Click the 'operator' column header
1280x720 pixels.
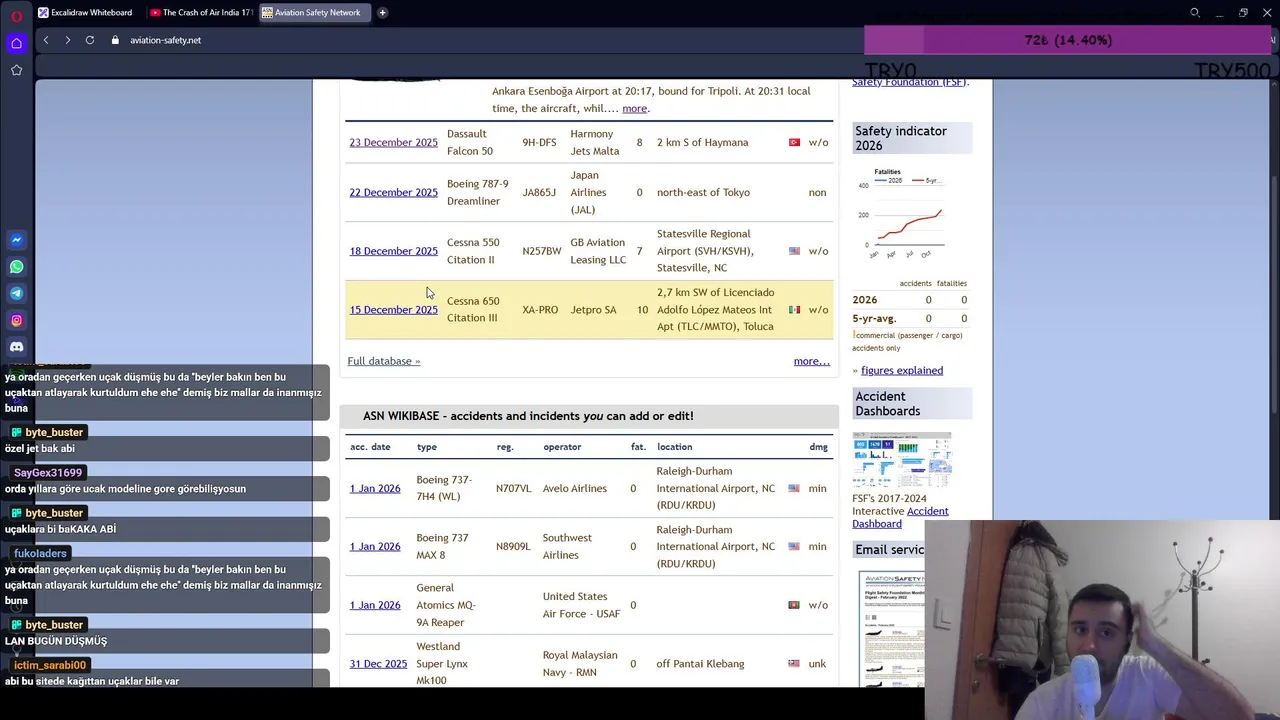click(562, 447)
